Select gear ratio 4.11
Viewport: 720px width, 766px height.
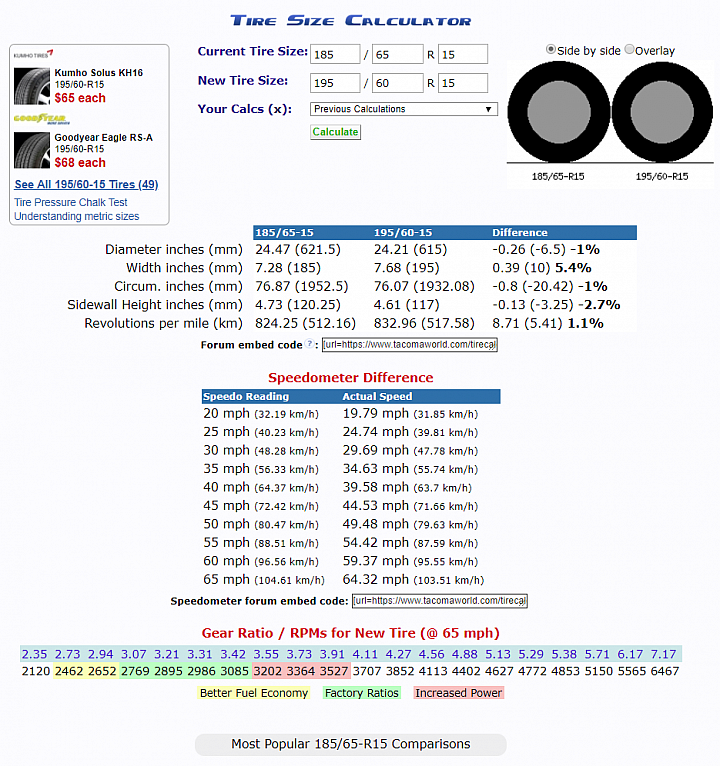tap(365, 654)
